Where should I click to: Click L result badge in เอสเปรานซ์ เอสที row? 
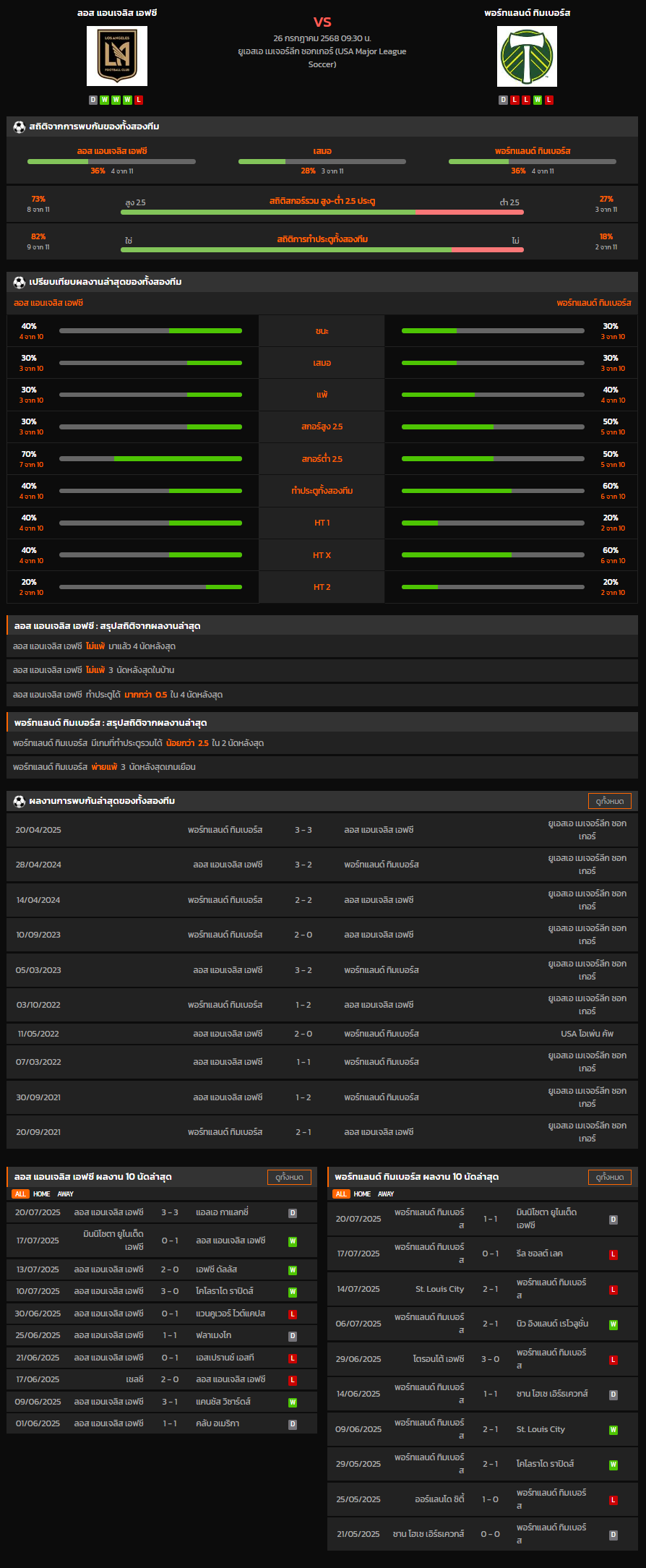tap(293, 1359)
